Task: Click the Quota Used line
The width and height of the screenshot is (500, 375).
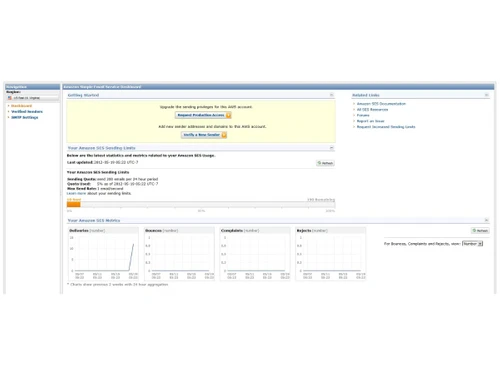Action: (x=112, y=184)
